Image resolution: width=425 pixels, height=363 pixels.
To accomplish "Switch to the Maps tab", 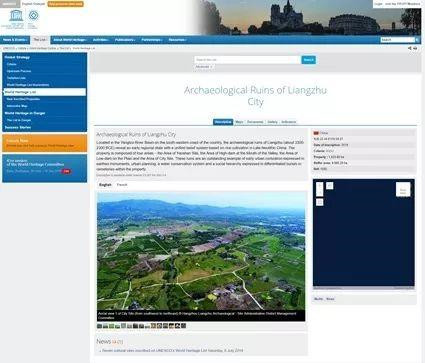I will (x=239, y=122).
